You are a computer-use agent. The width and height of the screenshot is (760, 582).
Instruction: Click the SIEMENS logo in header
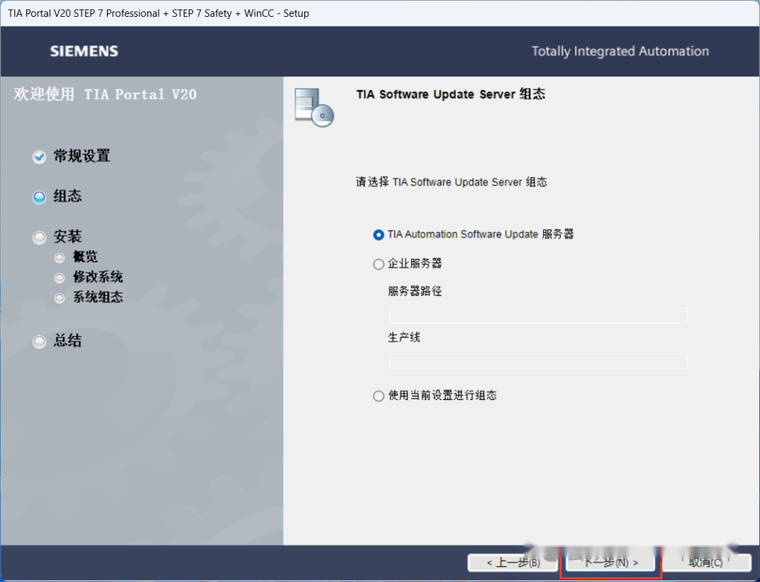tap(84, 51)
